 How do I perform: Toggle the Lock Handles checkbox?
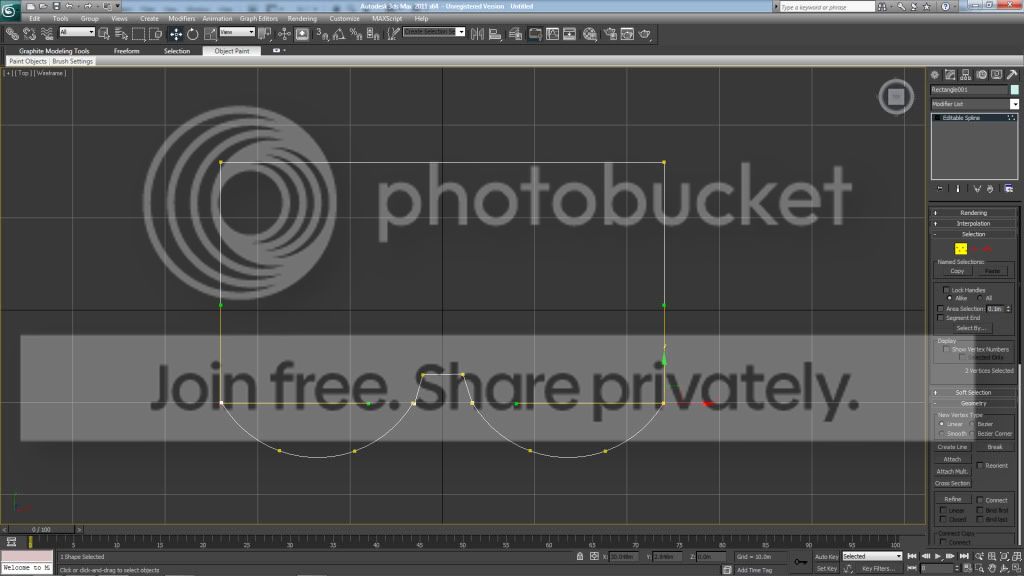946,290
